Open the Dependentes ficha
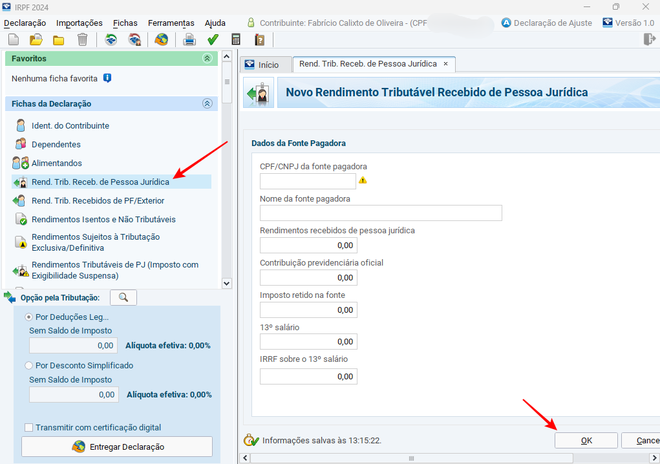Image resolution: width=660 pixels, height=464 pixels. coord(56,144)
